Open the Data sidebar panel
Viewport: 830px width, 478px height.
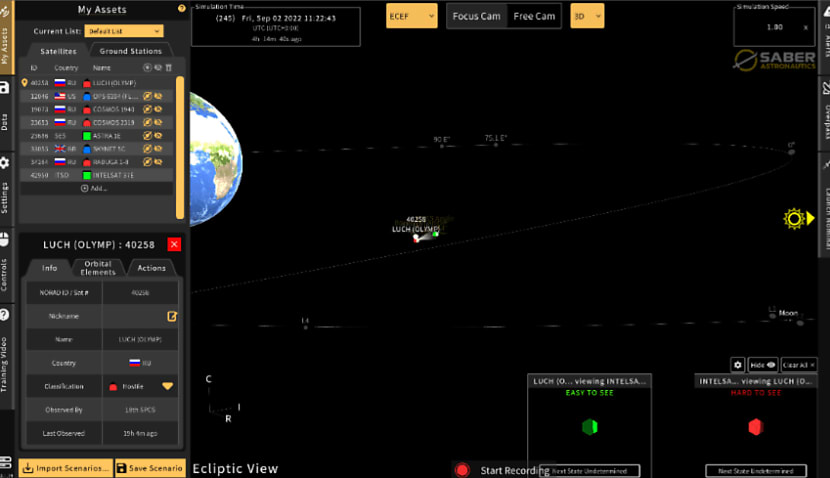(x=5, y=113)
